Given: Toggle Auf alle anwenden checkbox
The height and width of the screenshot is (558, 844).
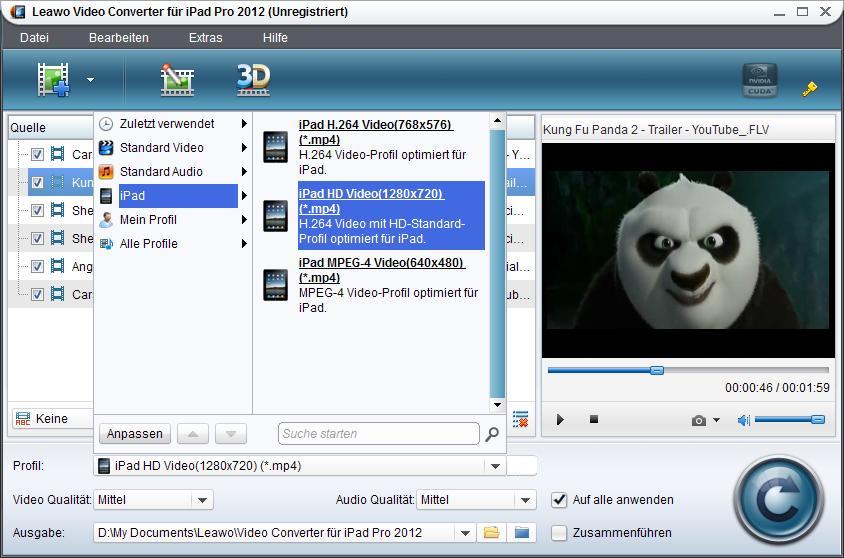Looking at the screenshot, I should point(559,500).
